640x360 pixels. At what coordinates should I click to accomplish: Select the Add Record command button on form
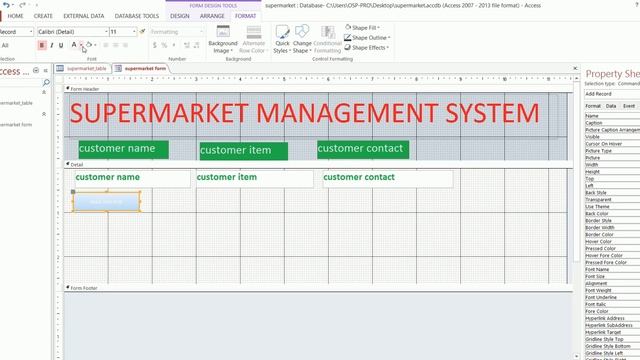[107, 202]
